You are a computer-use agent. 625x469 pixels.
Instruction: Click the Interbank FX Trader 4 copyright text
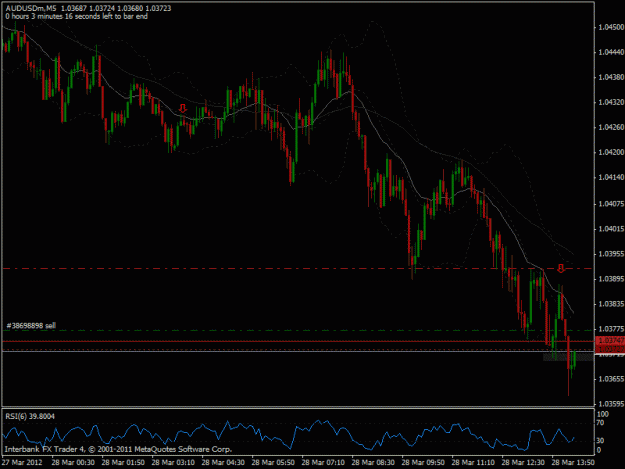click(118, 449)
